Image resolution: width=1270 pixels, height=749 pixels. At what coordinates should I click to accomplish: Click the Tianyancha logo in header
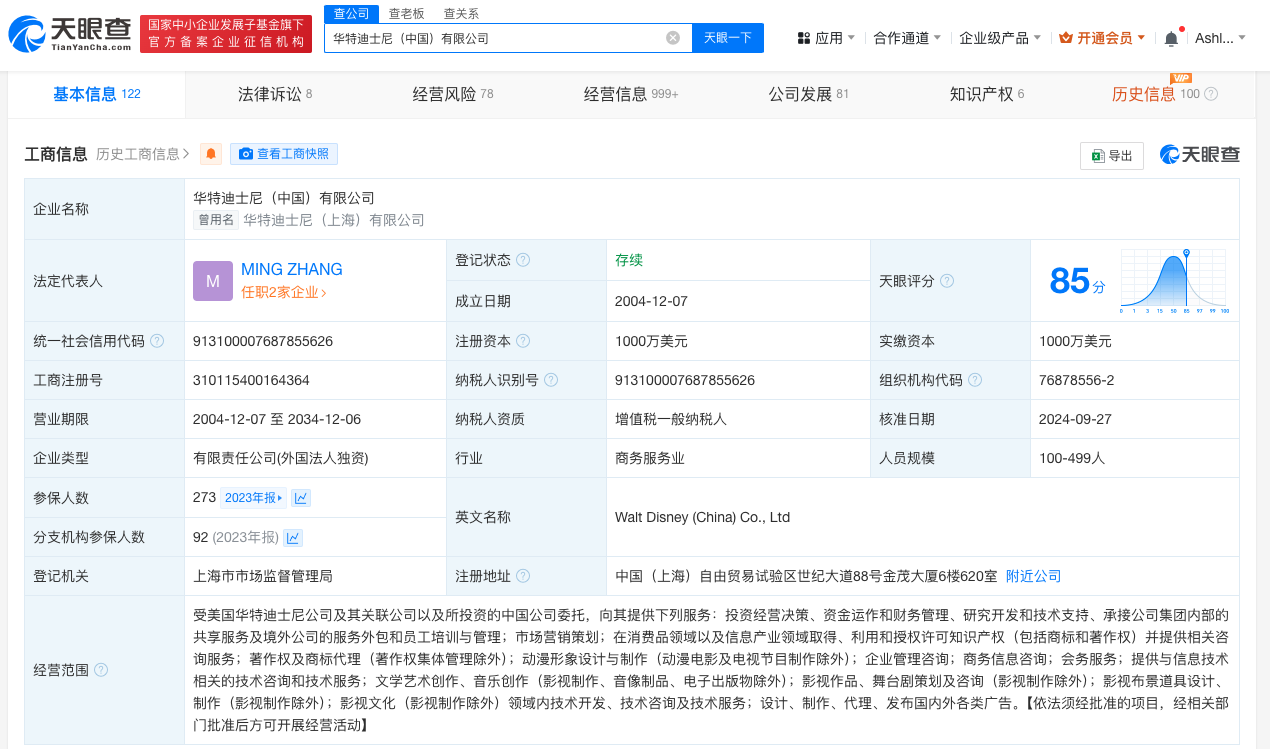[70, 35]
